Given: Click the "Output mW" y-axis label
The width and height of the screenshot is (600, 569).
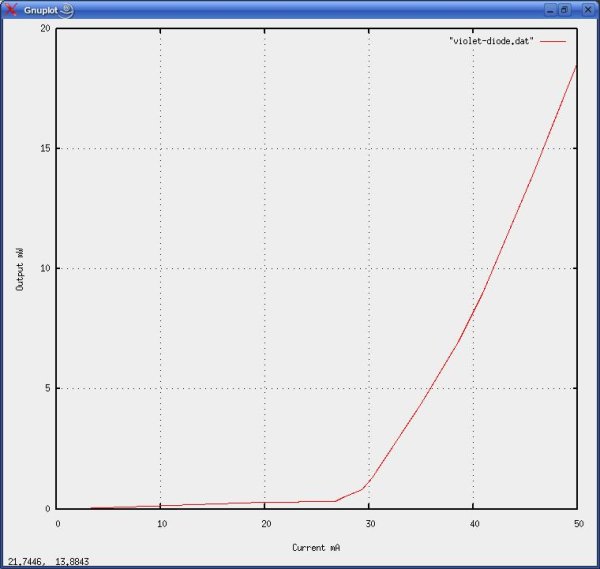Looking at the screenshot, I should (20, 267).
